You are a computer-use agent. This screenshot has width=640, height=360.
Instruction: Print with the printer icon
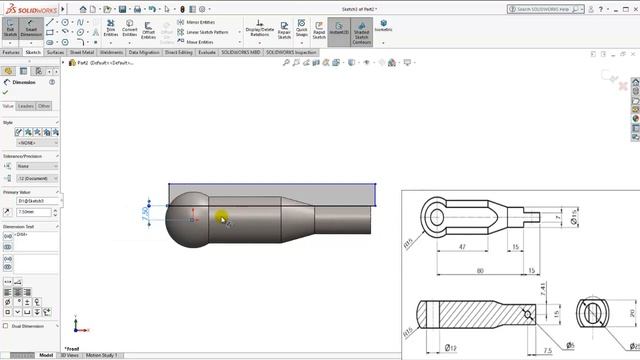pos(138,9)
